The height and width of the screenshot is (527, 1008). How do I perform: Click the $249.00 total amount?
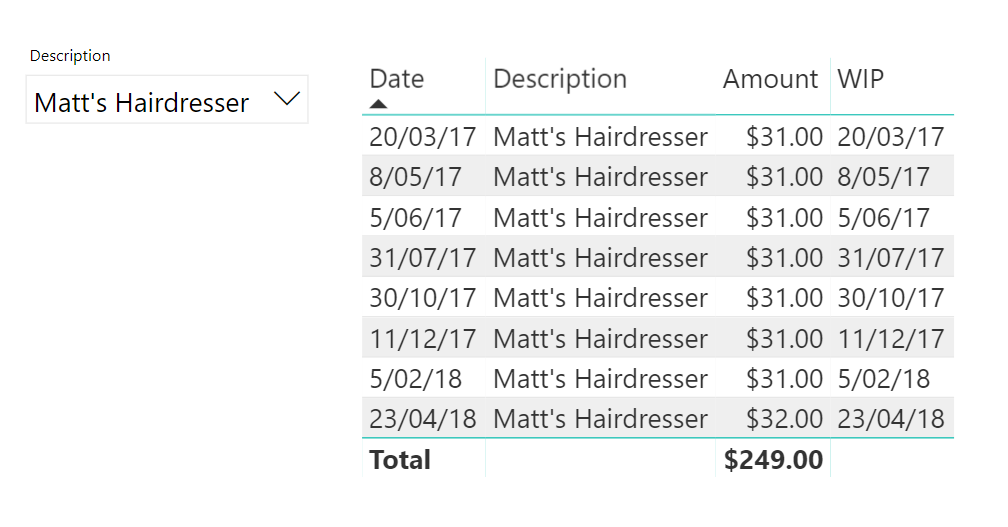(x=773, y=460)
